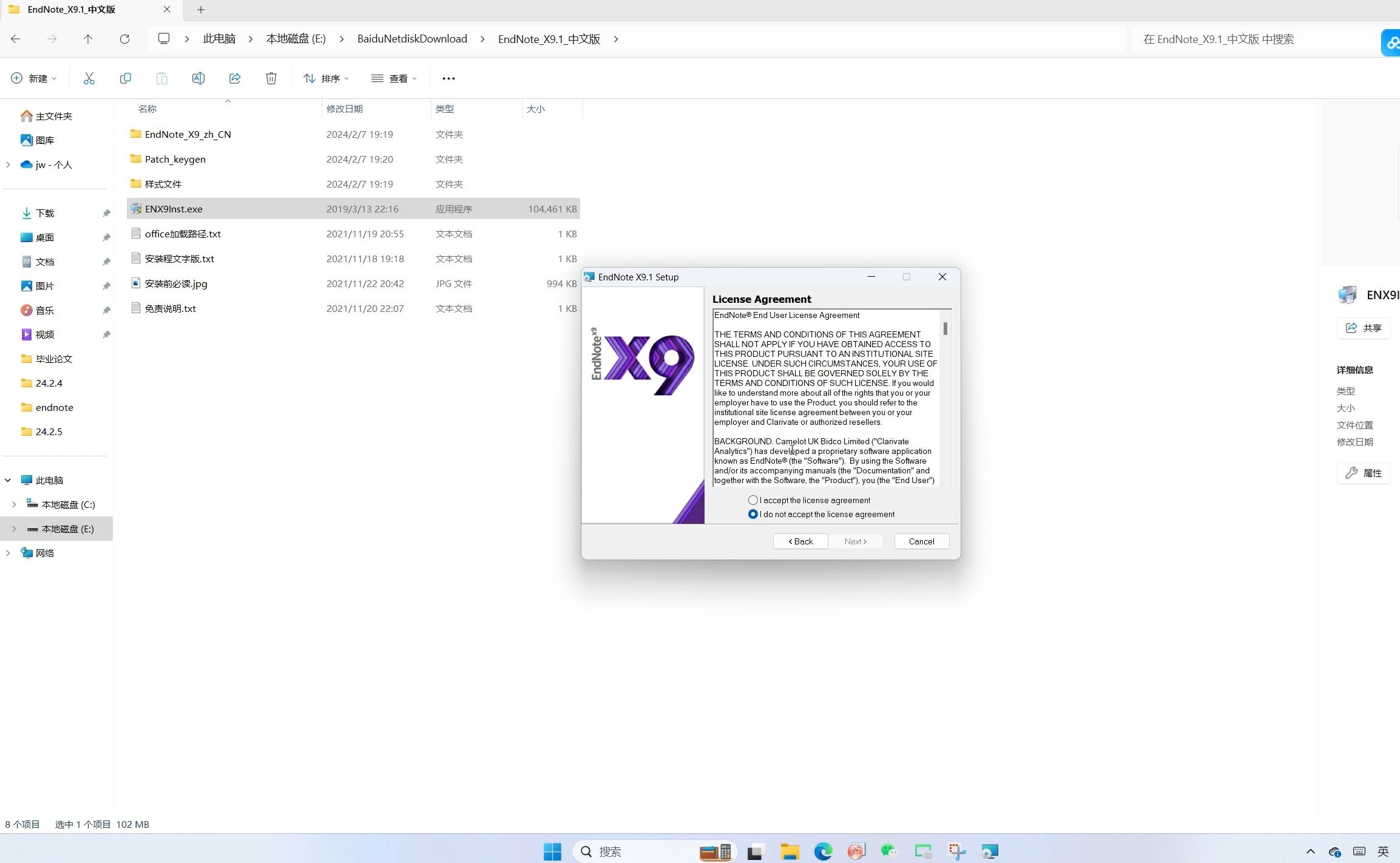Click the EndNote installer icon in taskbar
This screenshot has width=1400, height=863.
pos(990,851)
